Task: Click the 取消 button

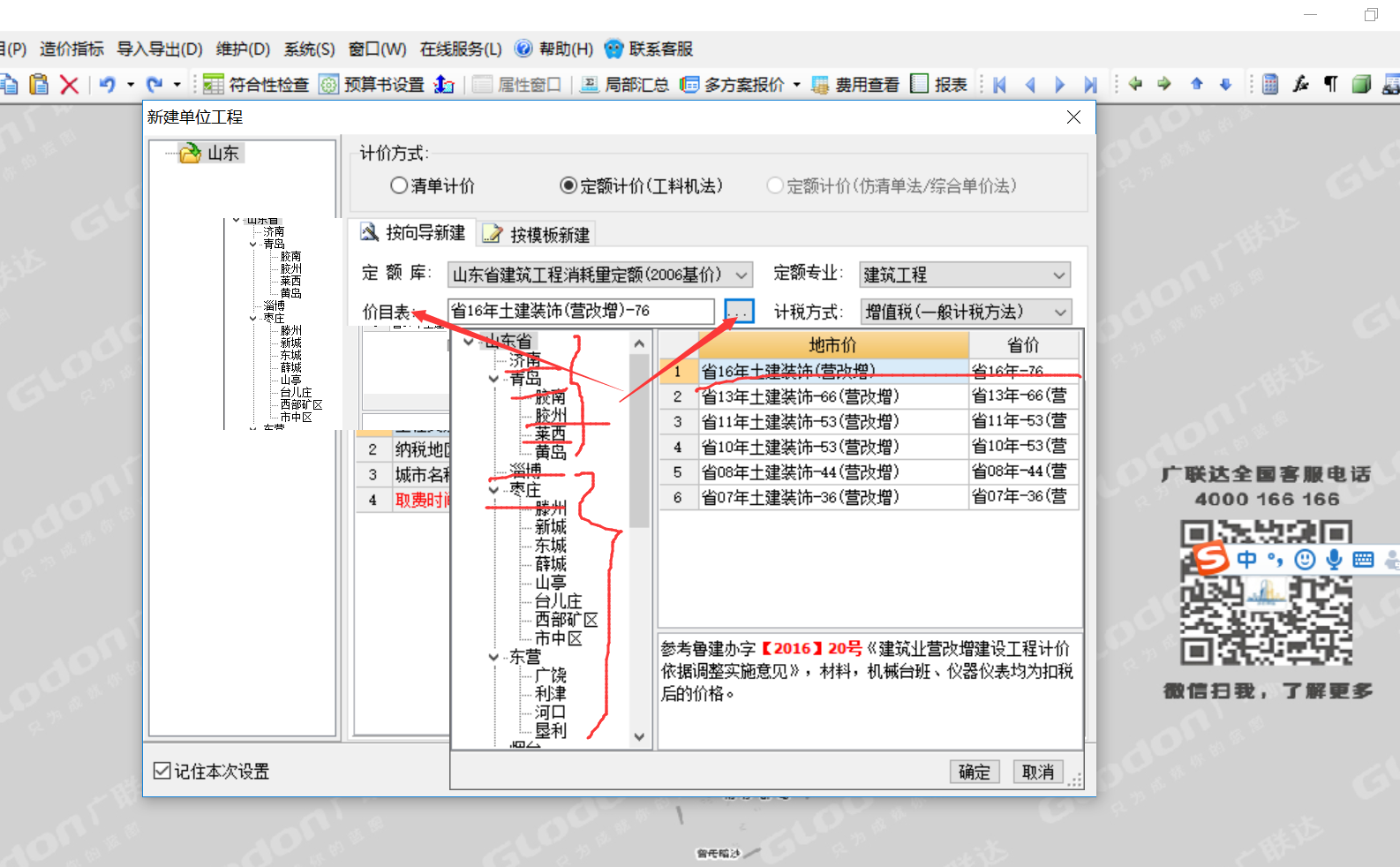Action: [x=1038, y=772]
